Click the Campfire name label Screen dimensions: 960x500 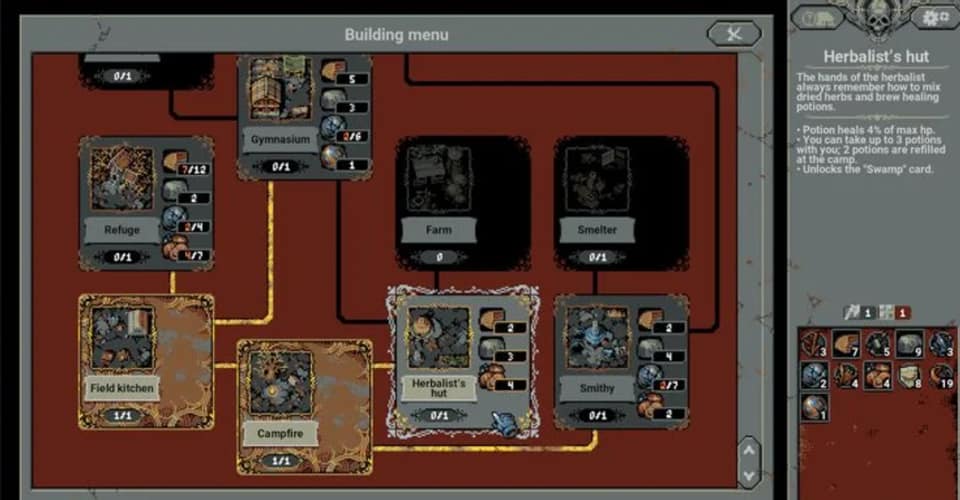280,433
